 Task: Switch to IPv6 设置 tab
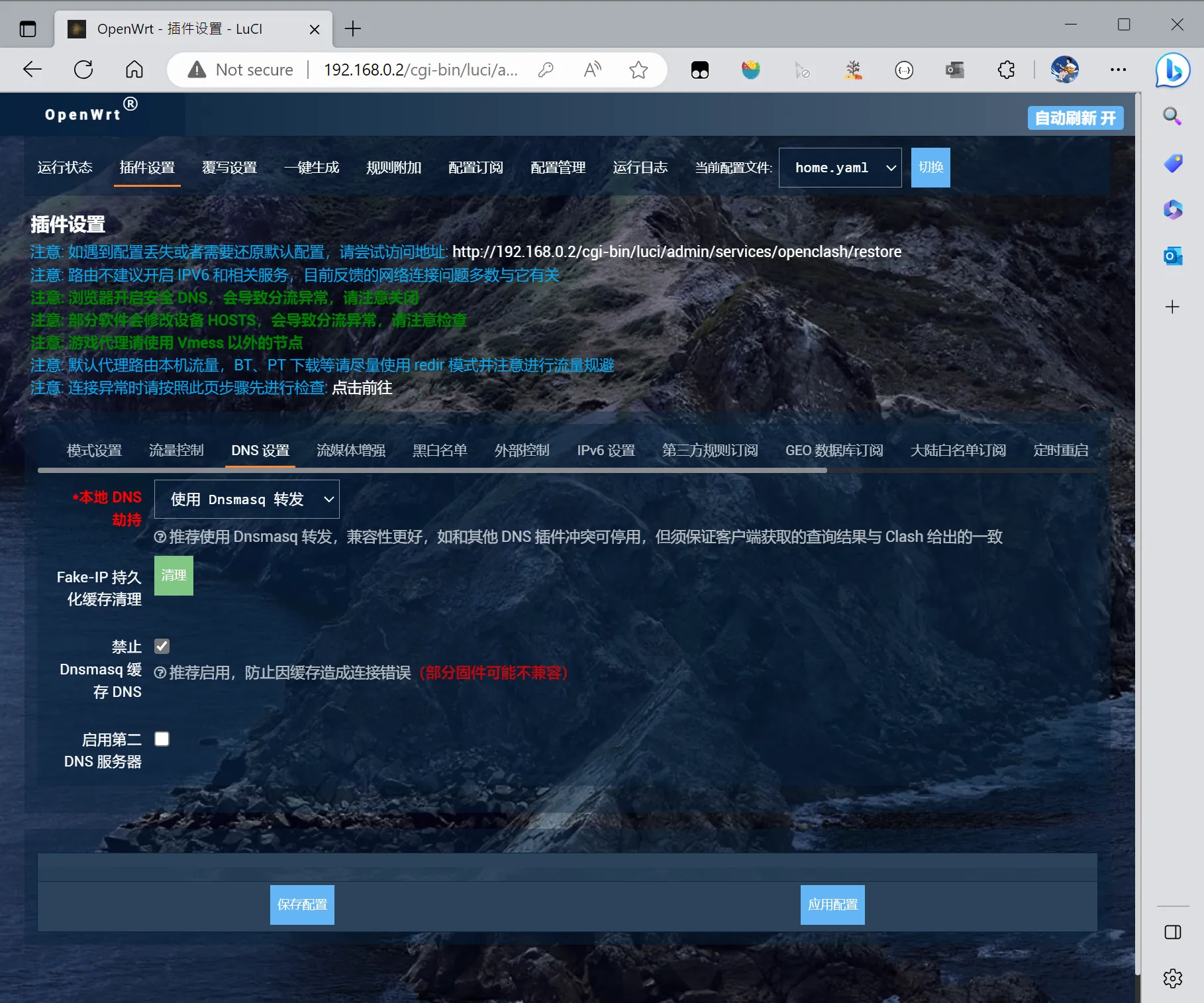pos(606,450)
